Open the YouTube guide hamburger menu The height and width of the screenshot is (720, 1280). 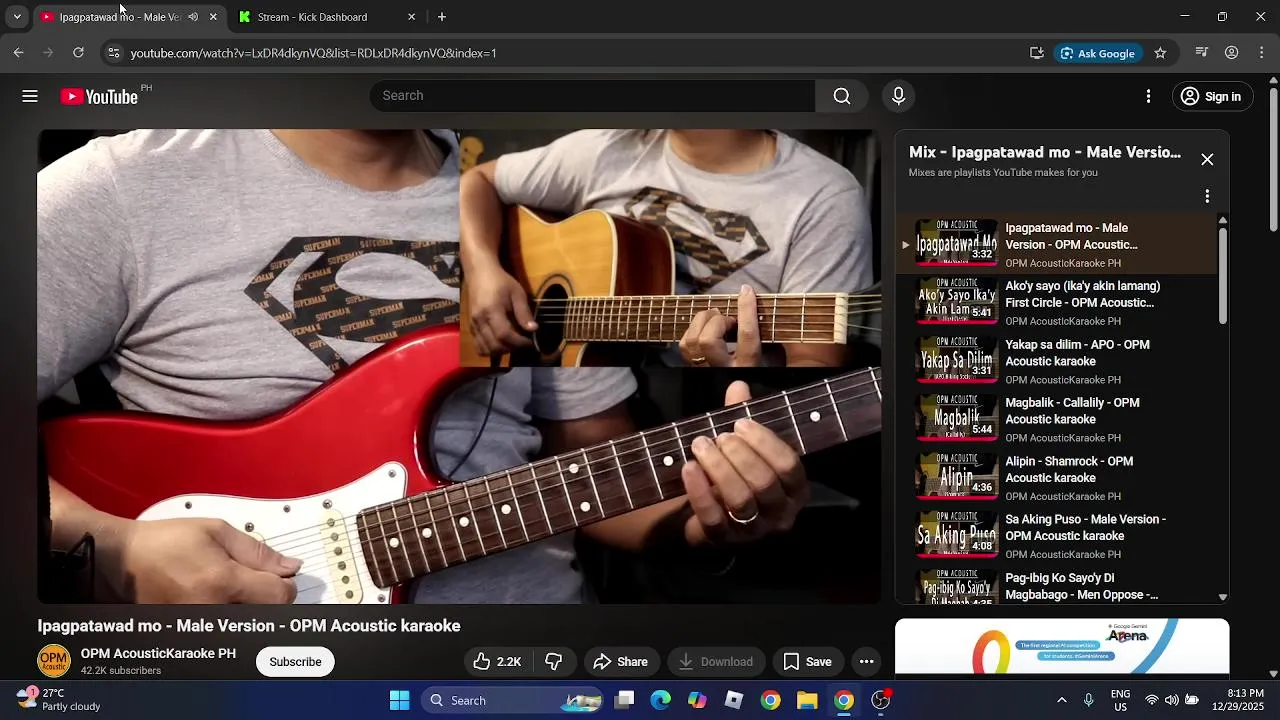[30, 96]
